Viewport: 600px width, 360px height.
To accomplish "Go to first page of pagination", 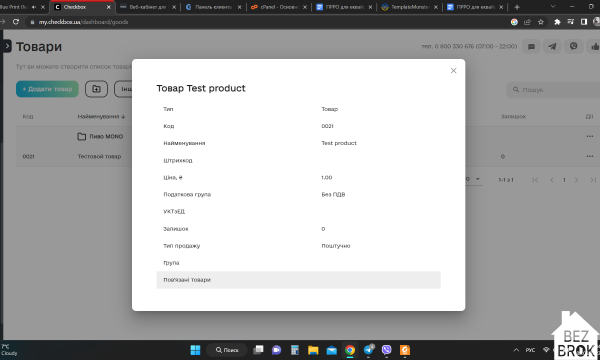I will click(x=535, y=180).
